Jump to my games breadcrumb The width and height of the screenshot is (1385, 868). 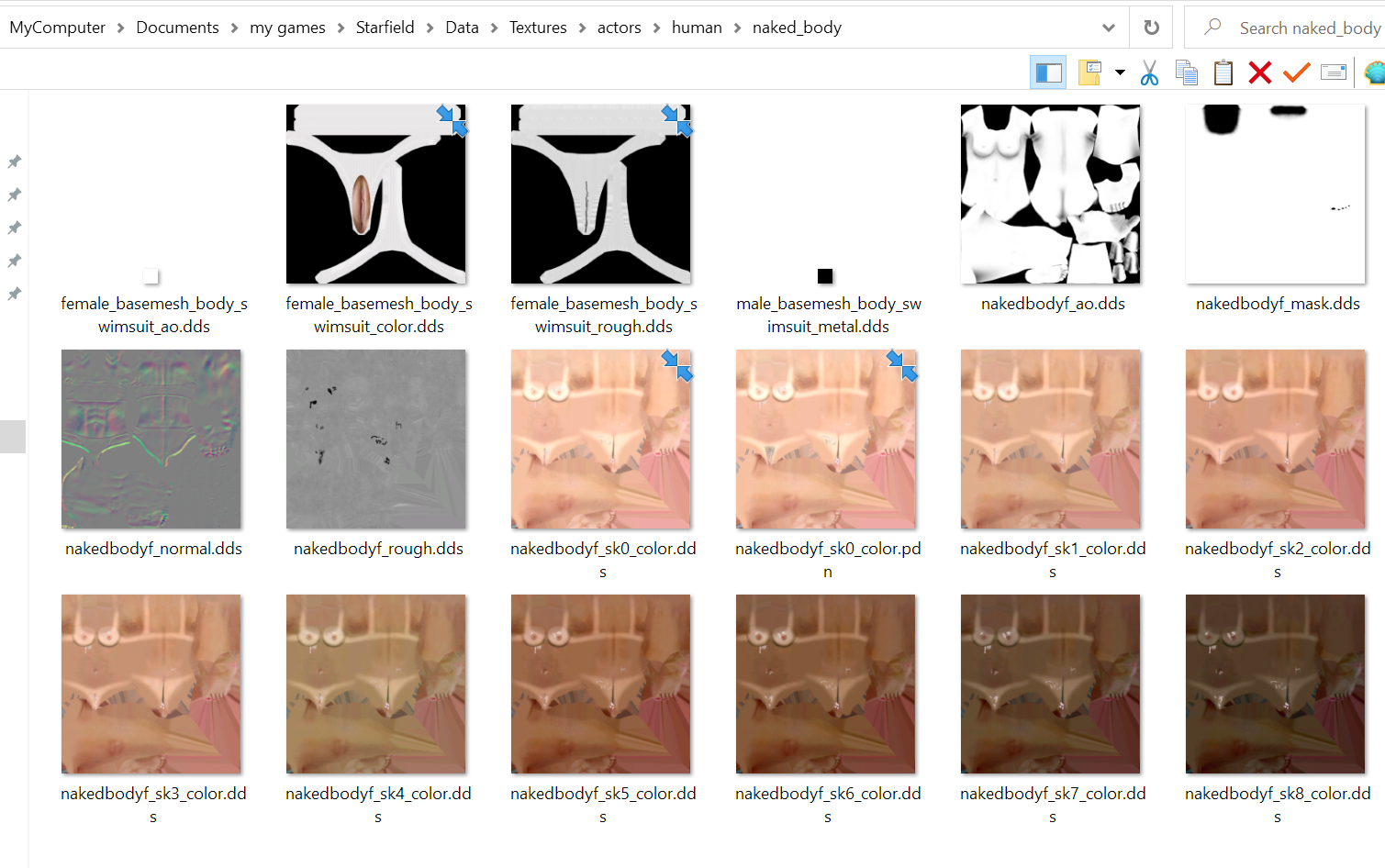tap(287, 28)
